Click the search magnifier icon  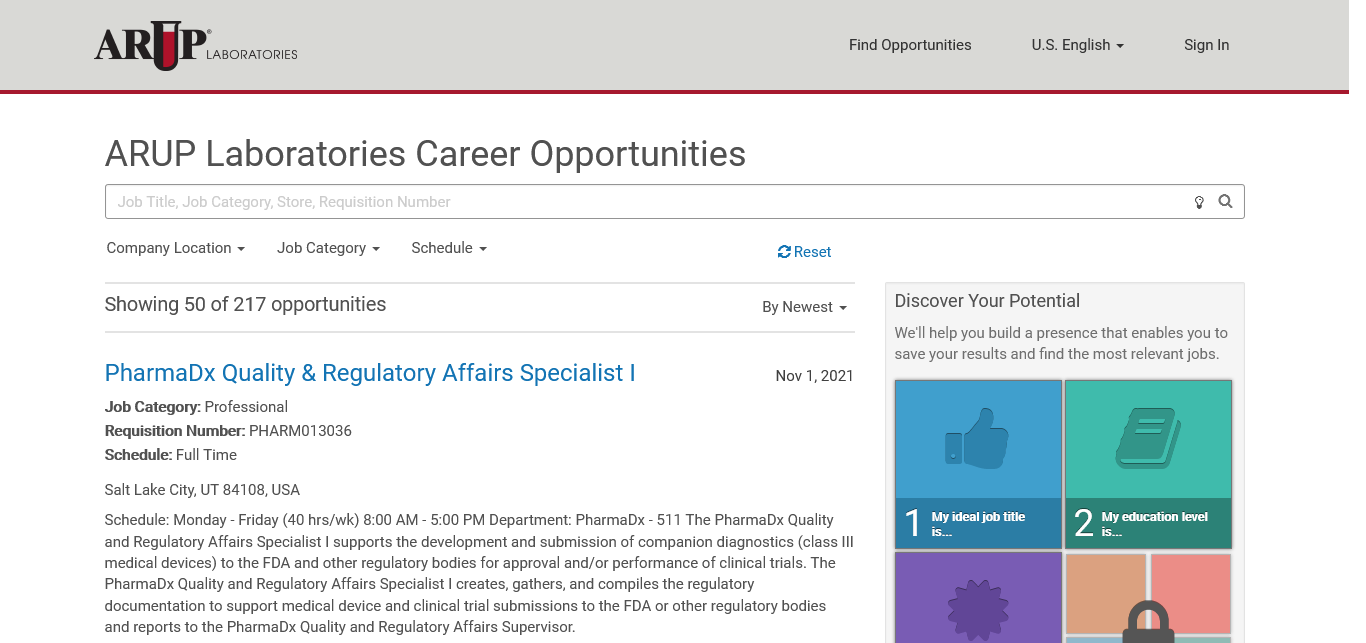pos(1225,201)
